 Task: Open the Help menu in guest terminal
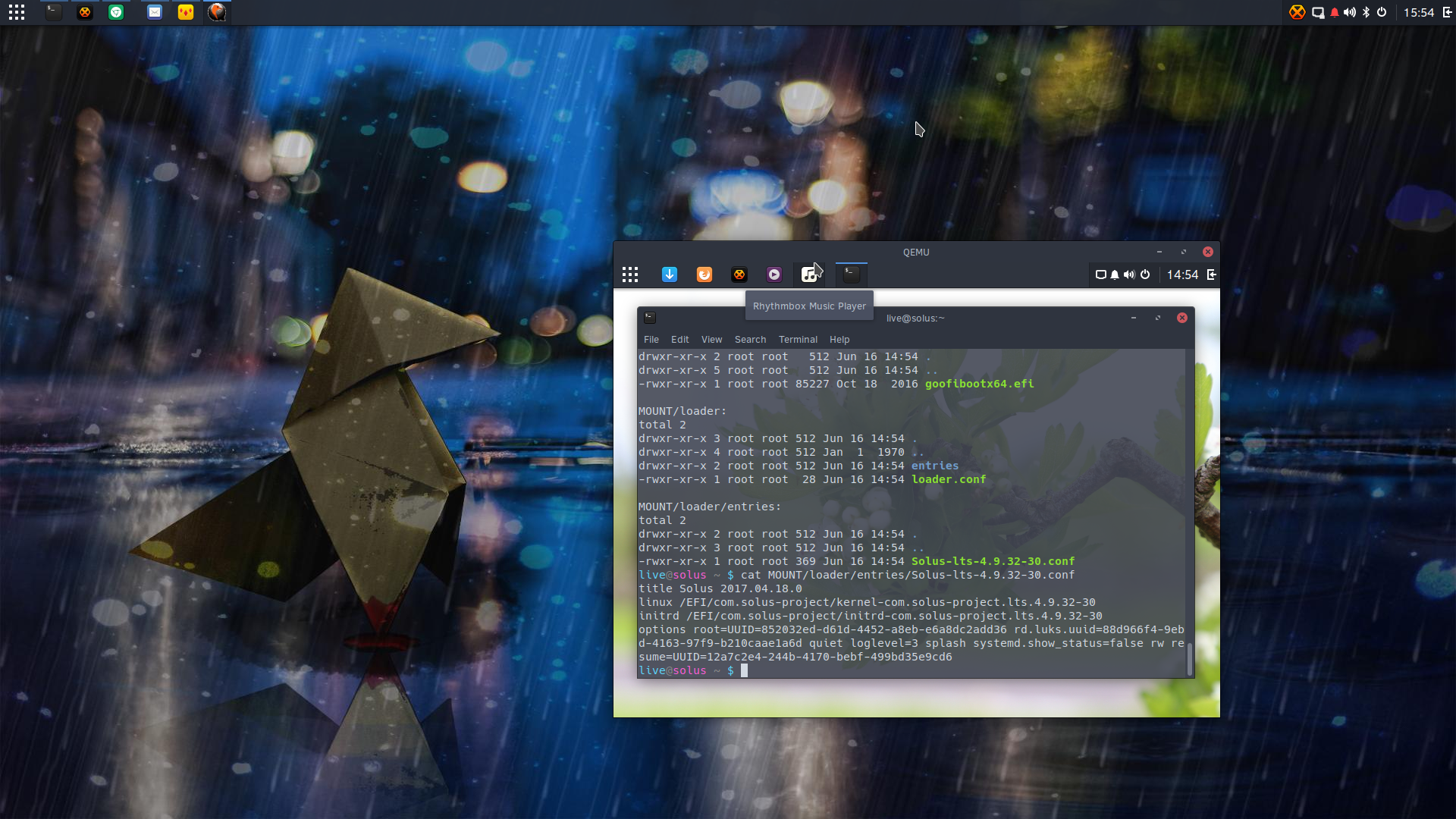coord(839,340)
